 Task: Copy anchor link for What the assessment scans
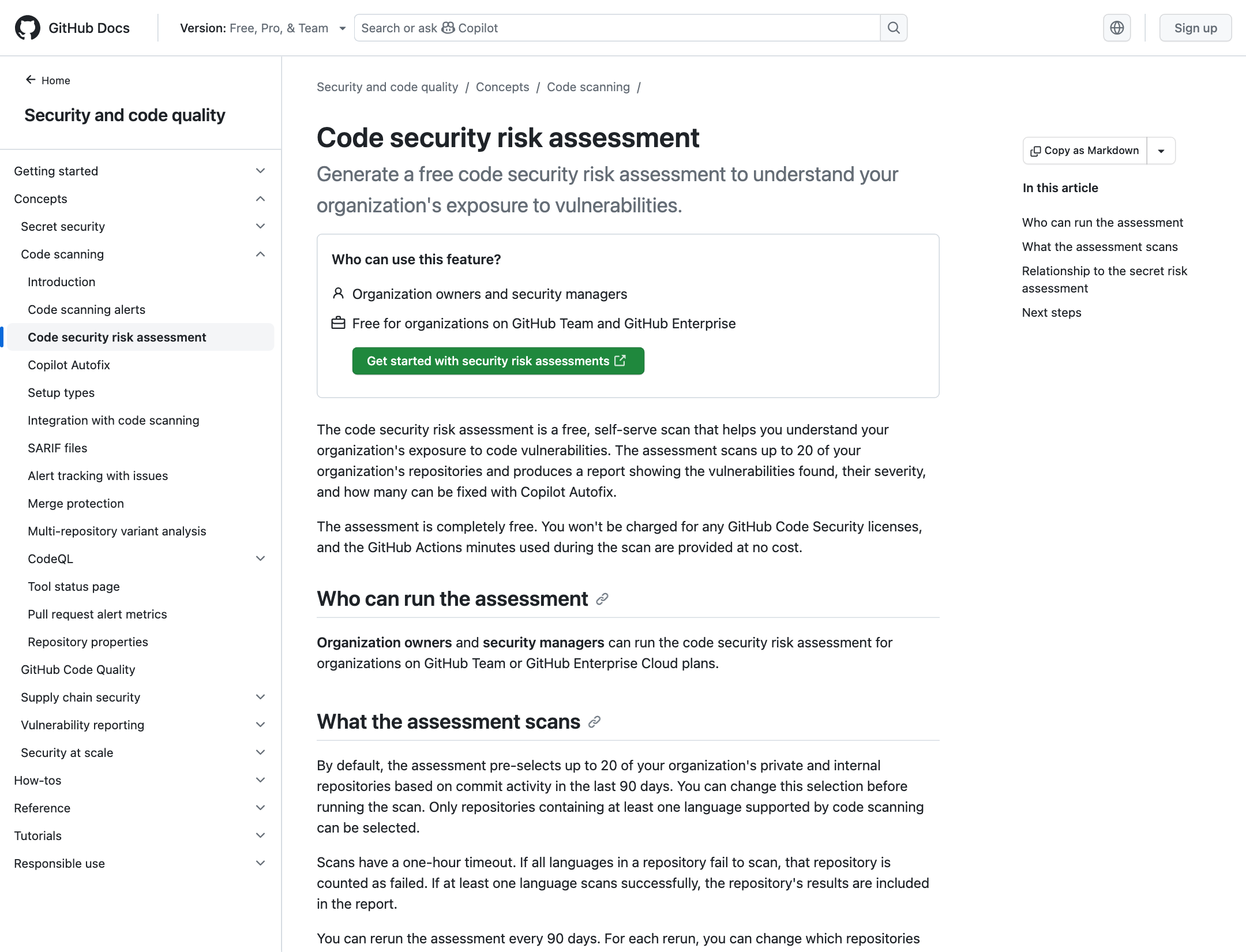(594, 722)
